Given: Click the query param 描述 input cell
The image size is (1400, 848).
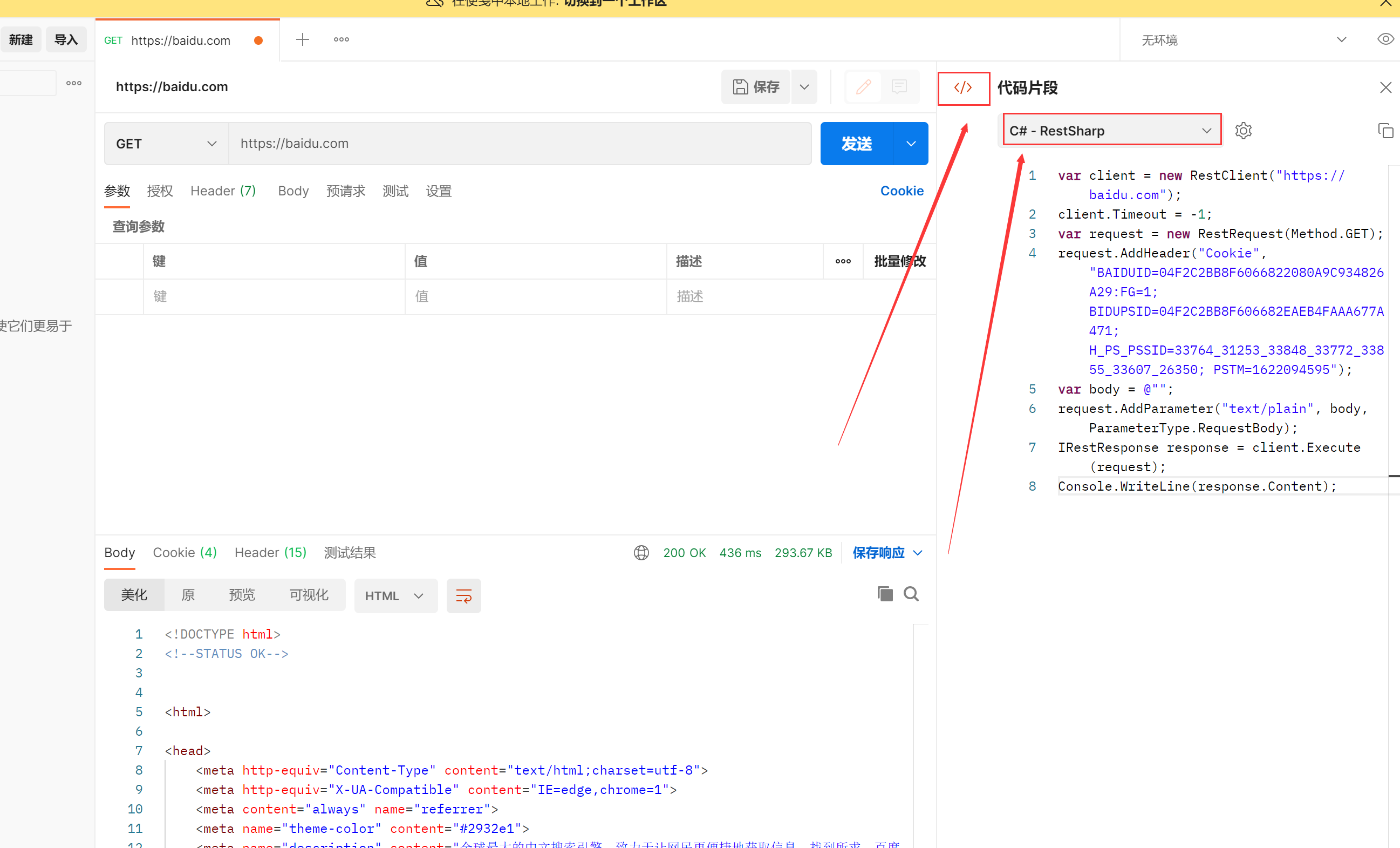Looking at the screenshot, I should 801,296.
